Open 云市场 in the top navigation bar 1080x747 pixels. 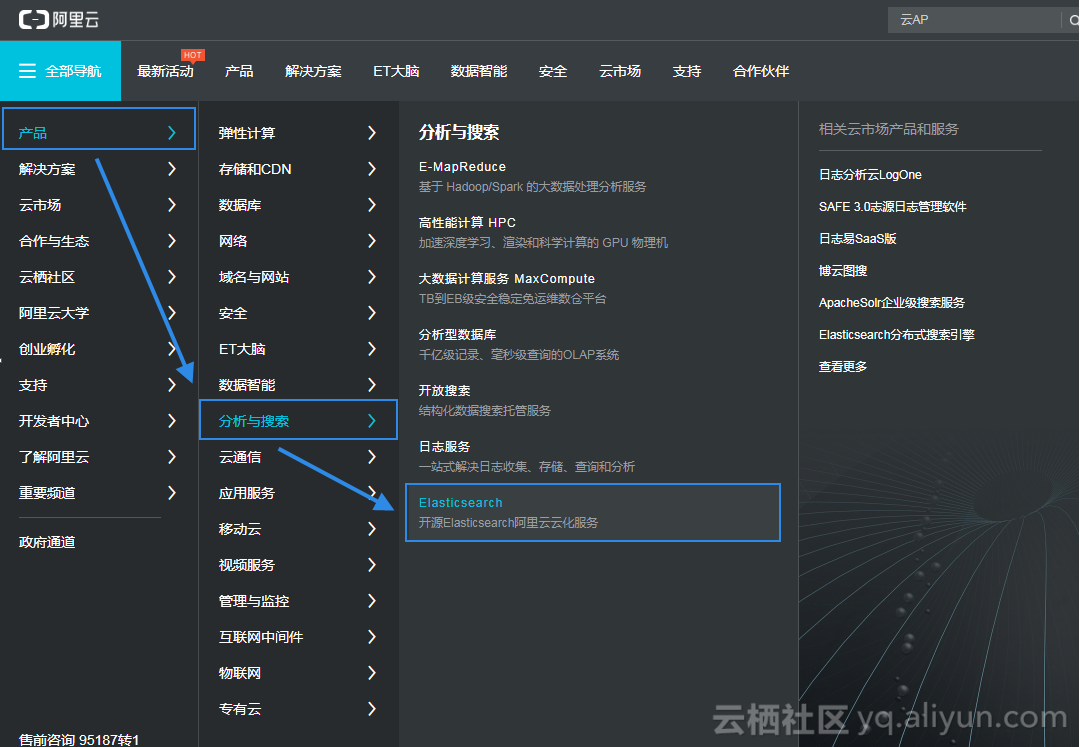[620, 71]
